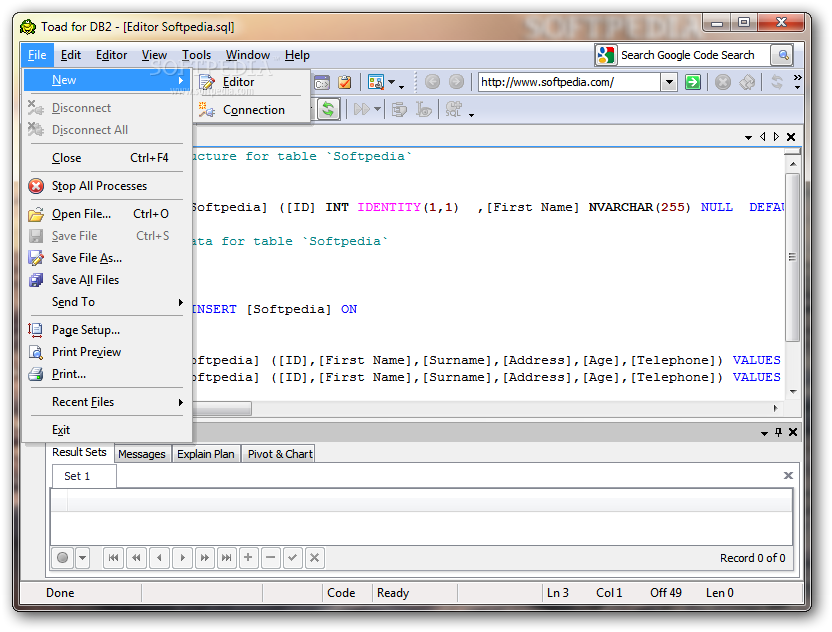Click the browser Back arrow button
832x632 pixels.
432,82
